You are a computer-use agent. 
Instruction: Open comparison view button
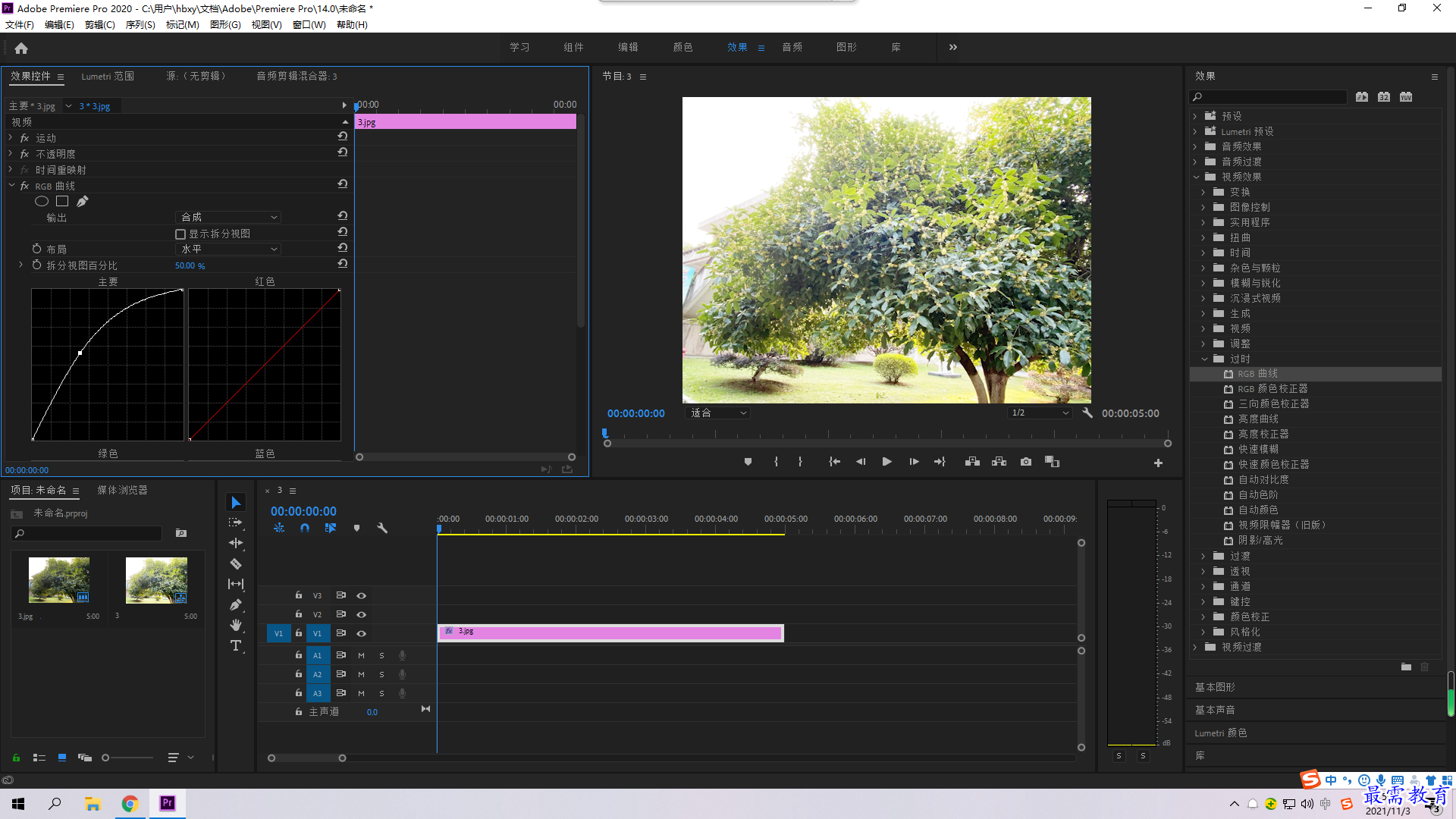coord(1052,462)
